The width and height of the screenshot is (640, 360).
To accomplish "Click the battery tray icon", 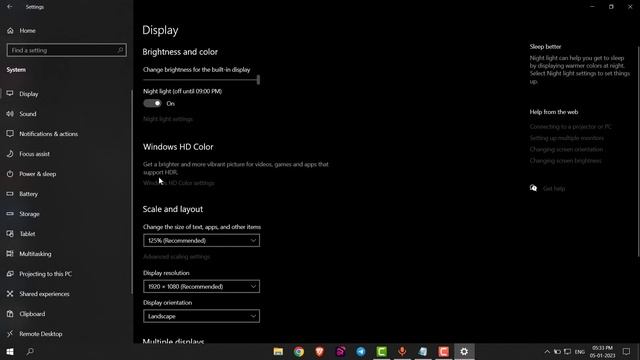I will point(557,352).
